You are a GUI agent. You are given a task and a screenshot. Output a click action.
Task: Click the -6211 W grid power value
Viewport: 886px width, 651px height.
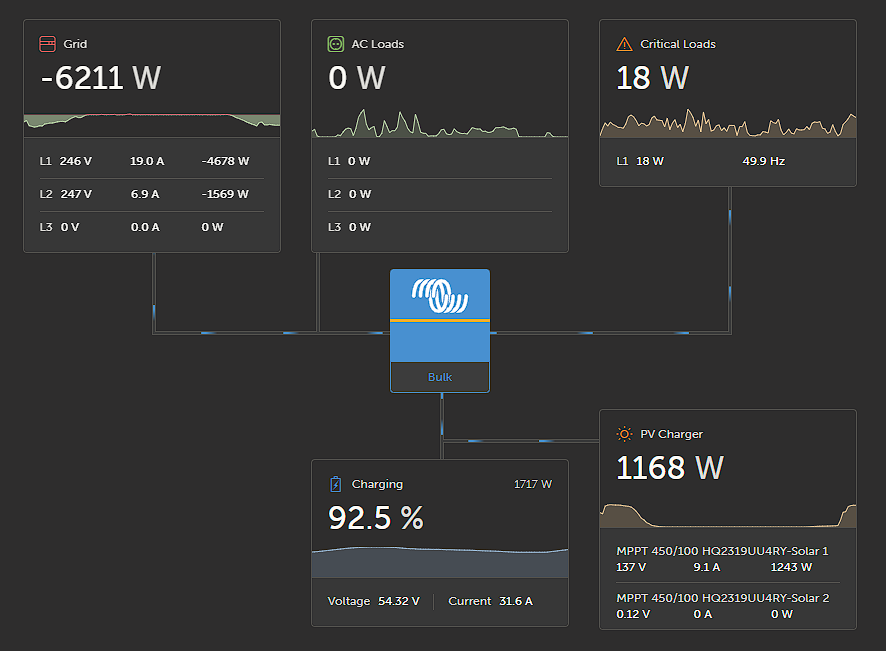coord(101,78)
